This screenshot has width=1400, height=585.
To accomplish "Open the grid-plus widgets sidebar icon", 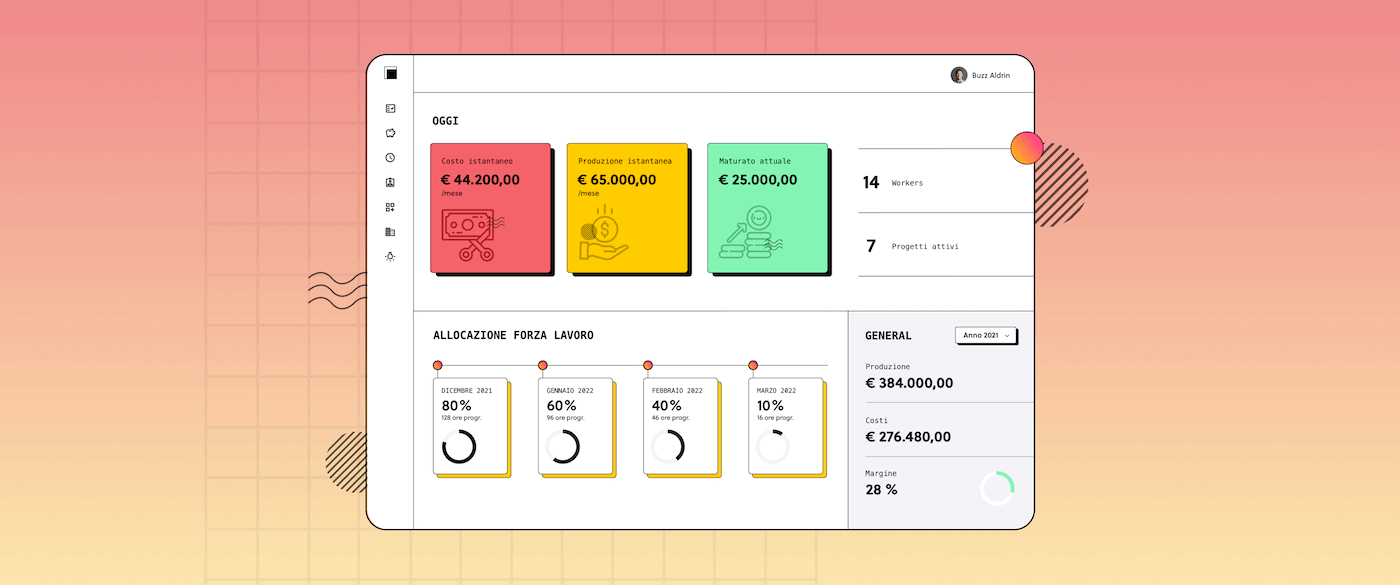I will click(x=390, y=207).
